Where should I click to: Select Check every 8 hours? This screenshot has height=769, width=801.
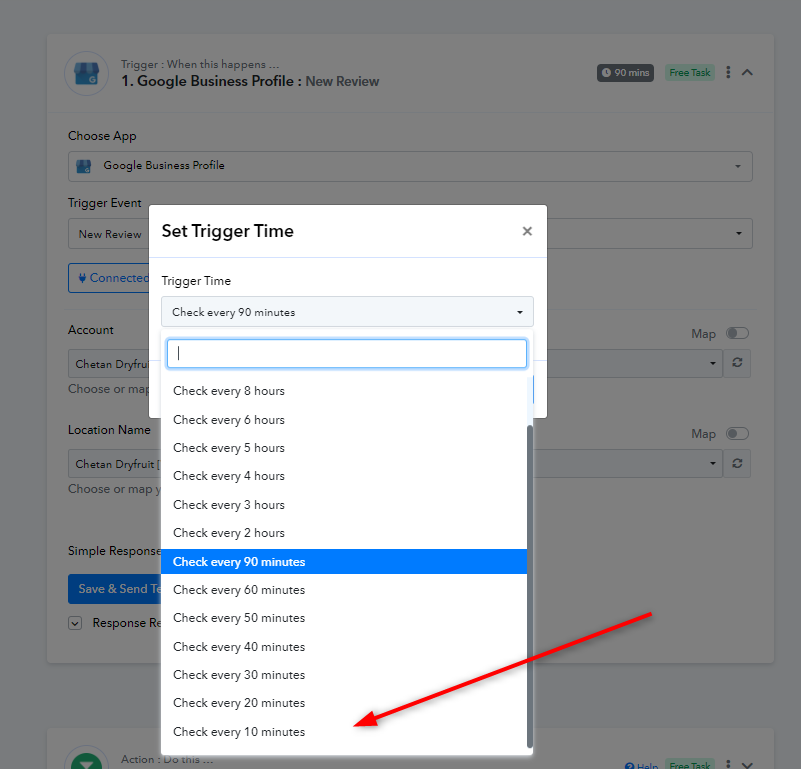344,391
